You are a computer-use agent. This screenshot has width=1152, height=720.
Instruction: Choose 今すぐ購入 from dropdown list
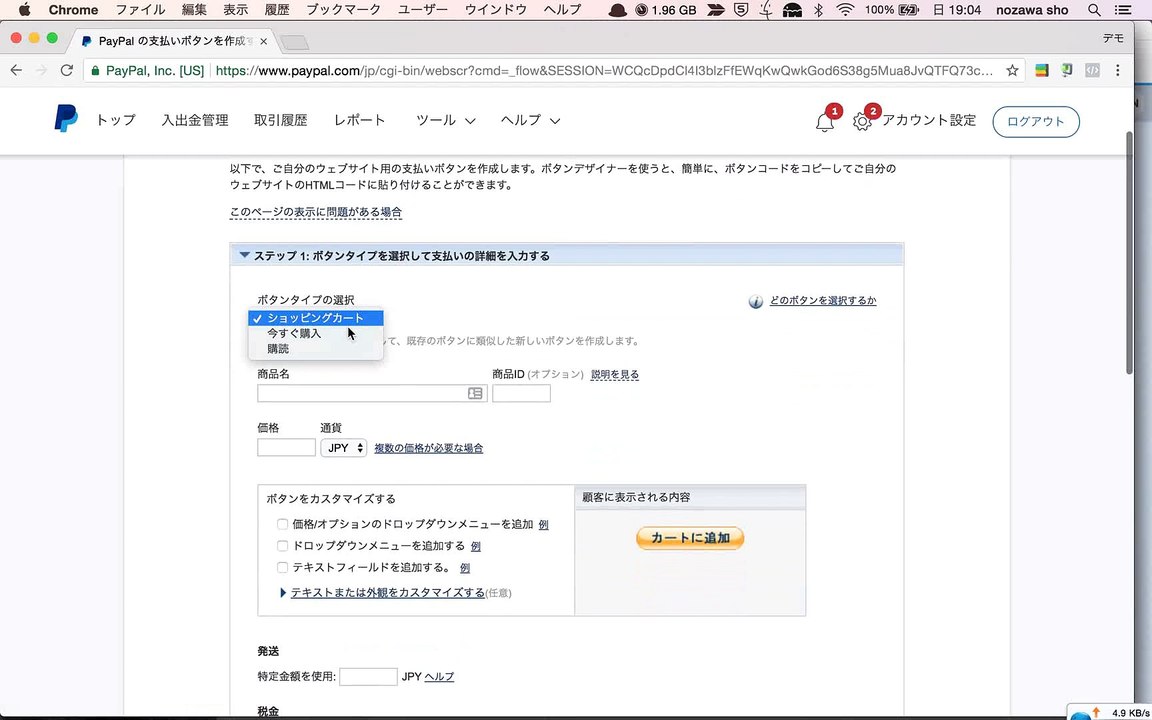tap(316, 333)
